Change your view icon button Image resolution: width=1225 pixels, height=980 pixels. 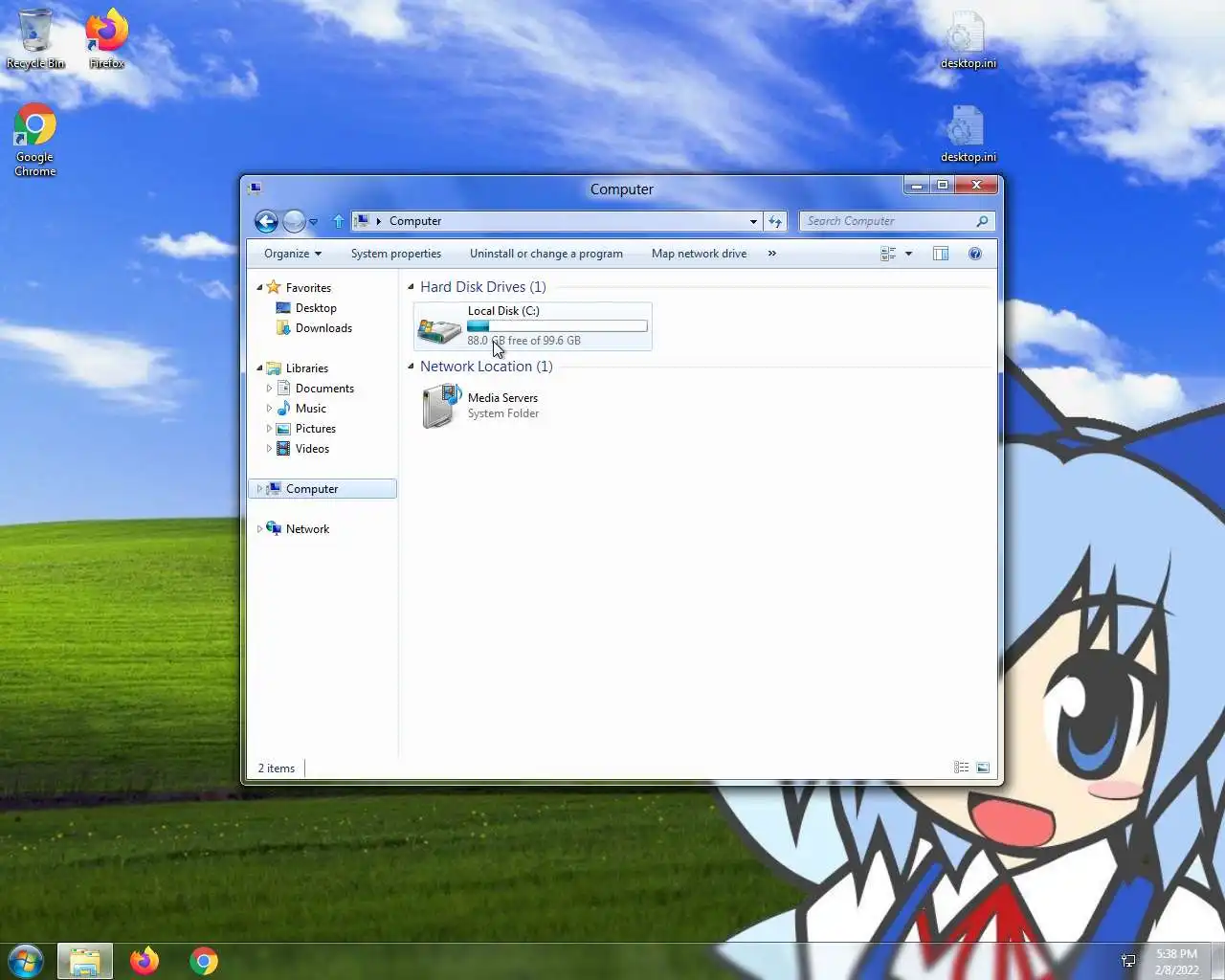[888, 254]
